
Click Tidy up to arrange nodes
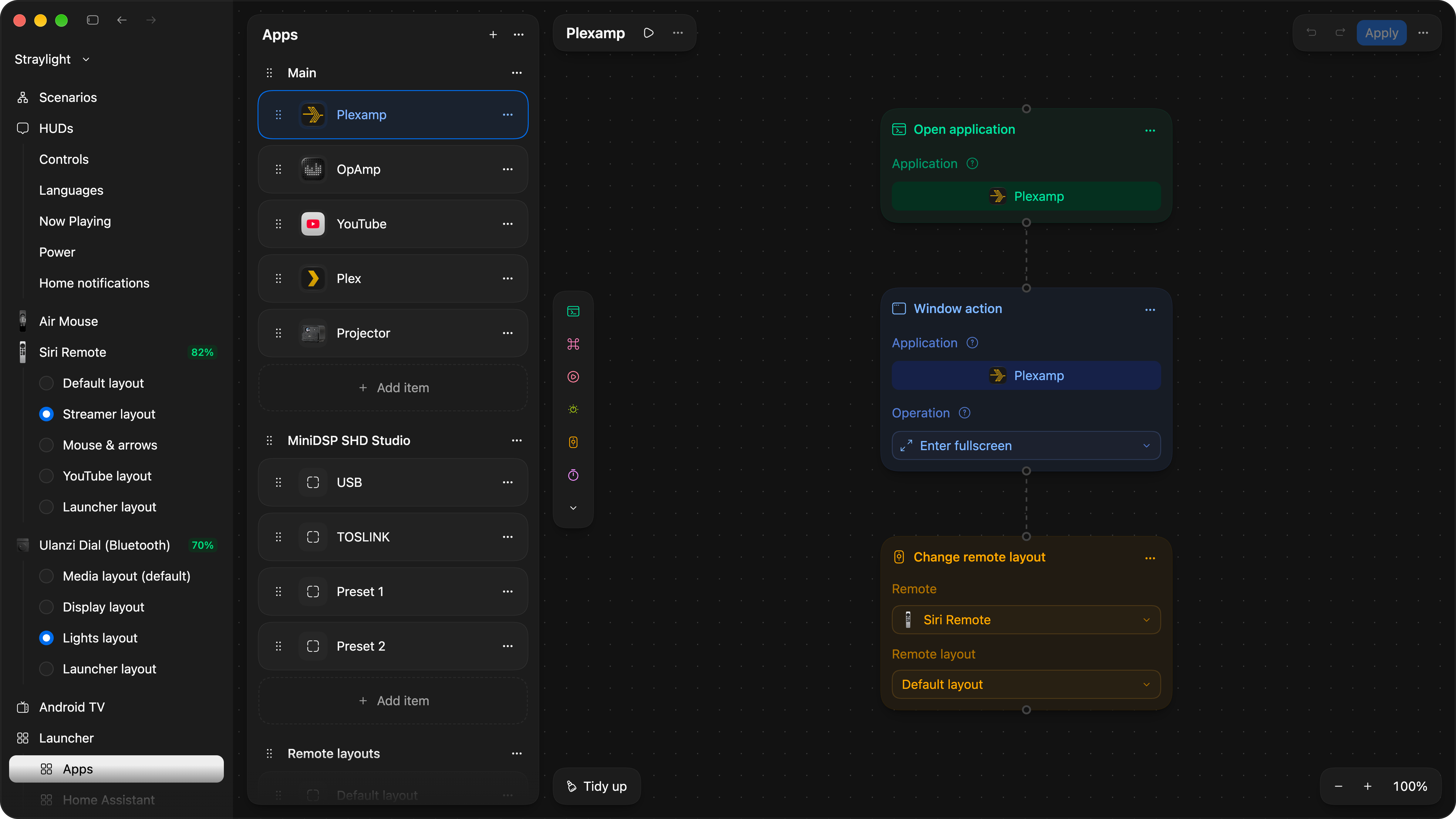(x=597, y=787)
